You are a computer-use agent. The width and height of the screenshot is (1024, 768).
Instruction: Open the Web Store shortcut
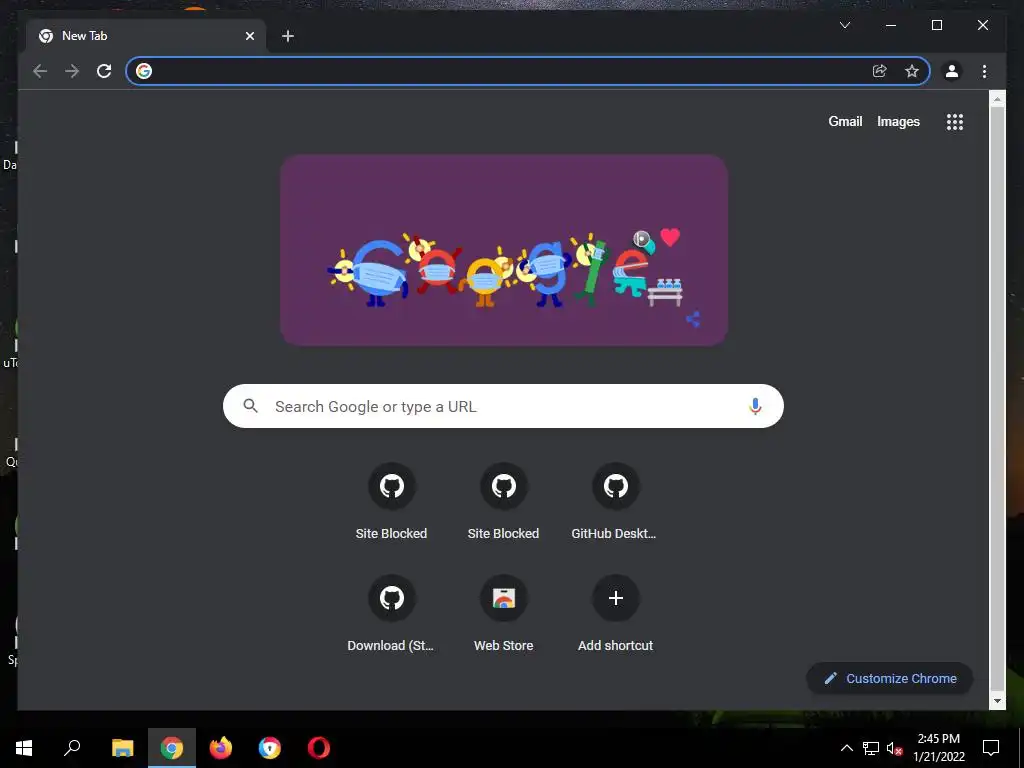tap(504, 613)
